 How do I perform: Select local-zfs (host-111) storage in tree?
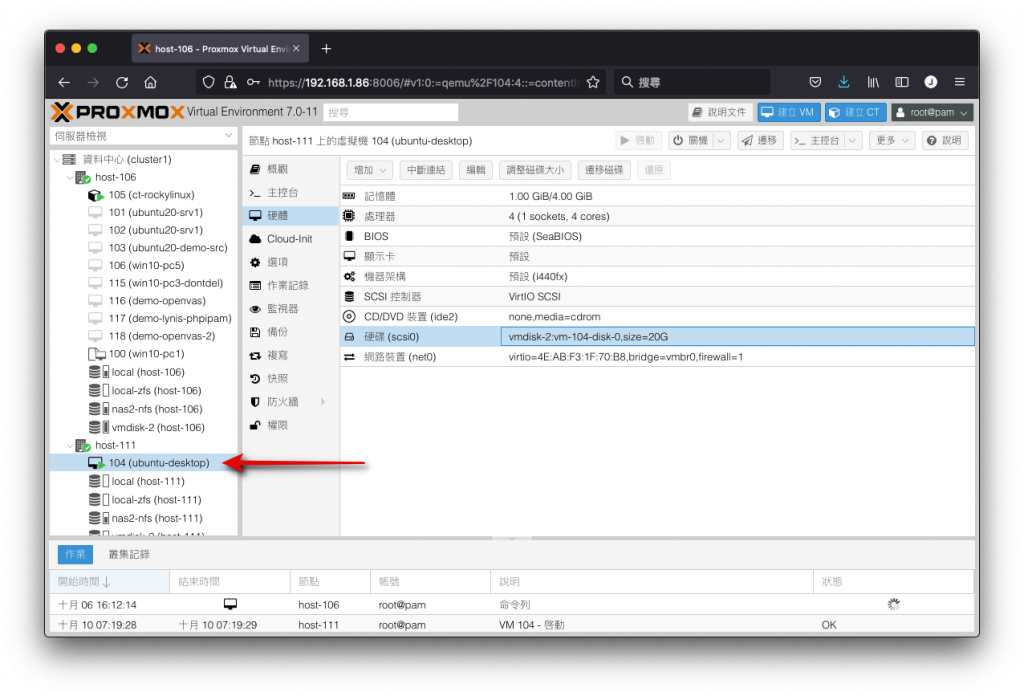coord(156,499)
